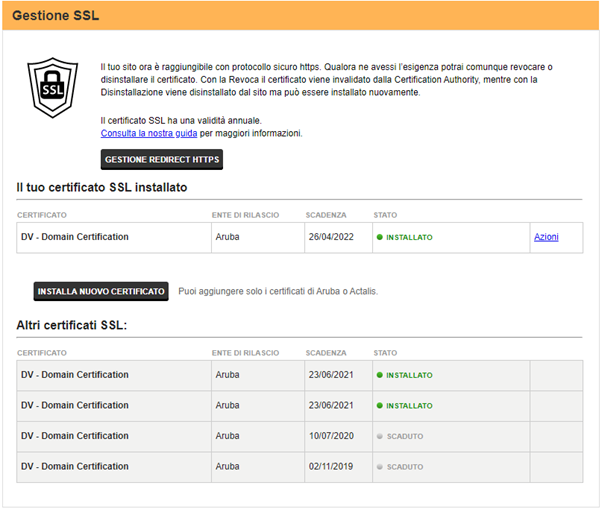
Task: Click INSTALLATO status label in 26/04/2022 row
Action: tap(410, 238)
